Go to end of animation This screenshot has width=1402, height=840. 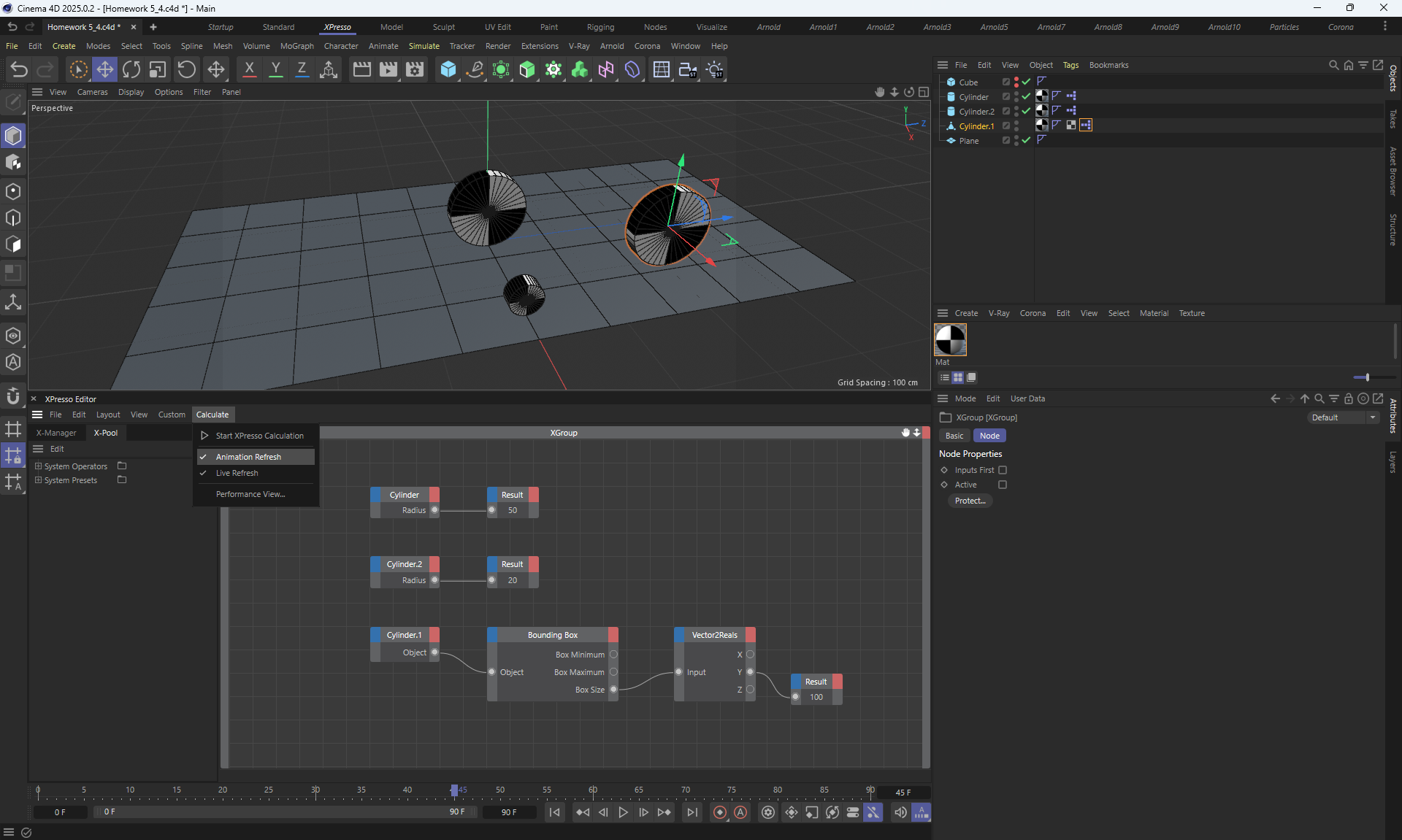[x=692, y=812]
